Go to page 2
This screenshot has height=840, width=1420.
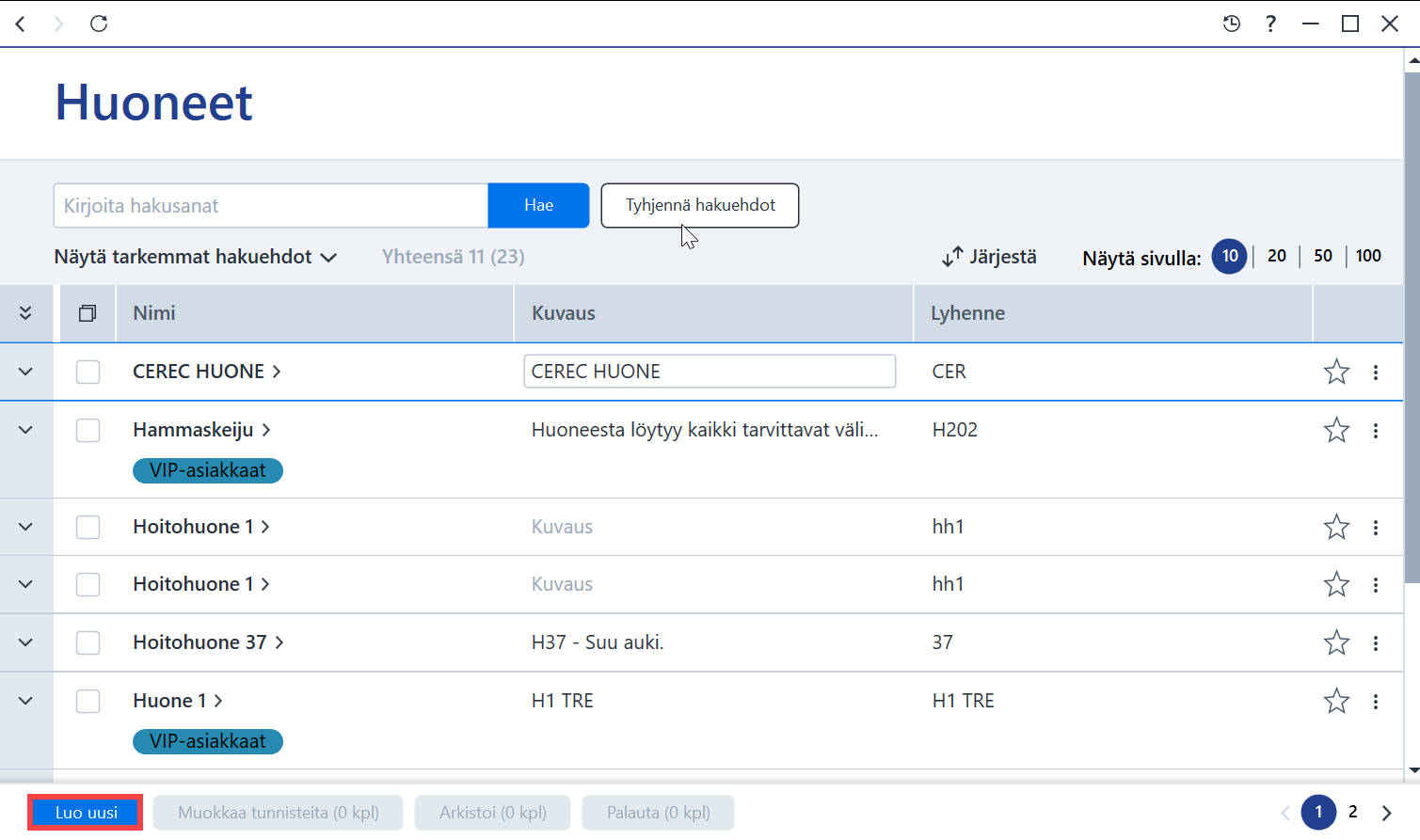coord(1353,812)
